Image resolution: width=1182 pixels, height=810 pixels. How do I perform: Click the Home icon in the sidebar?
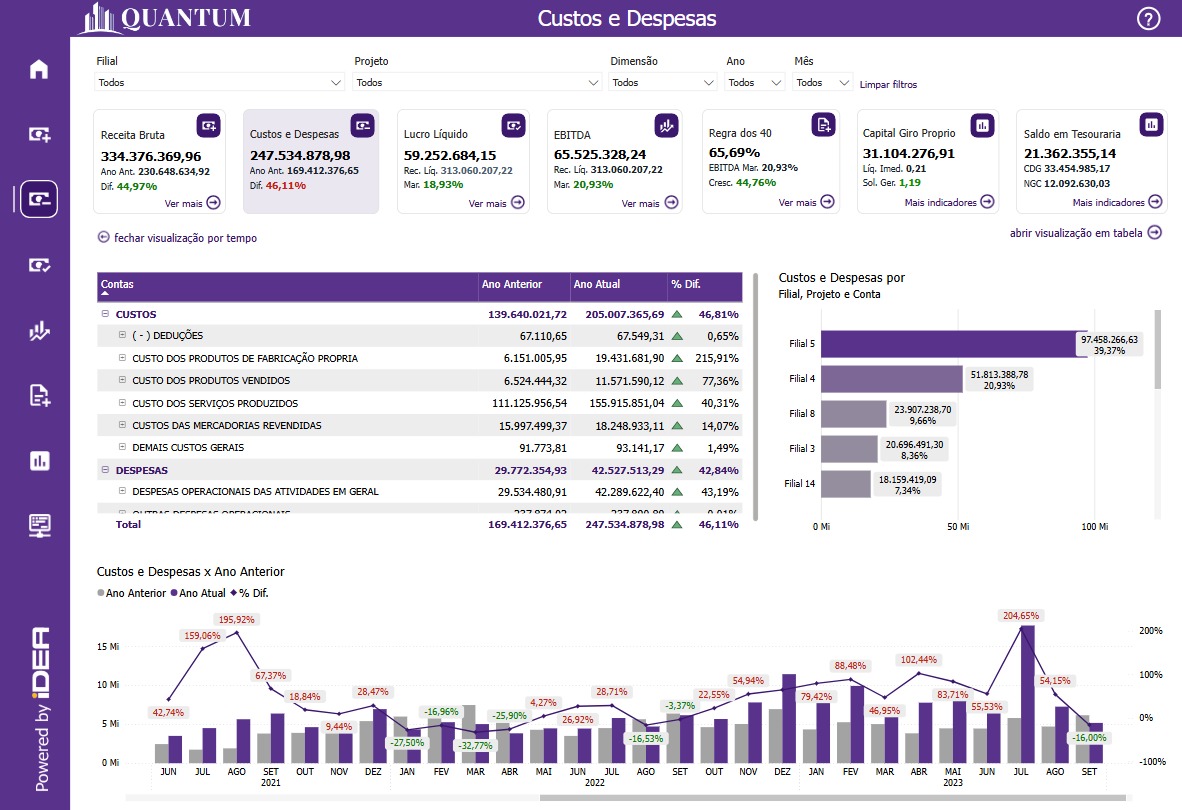[x=39, y=69]
